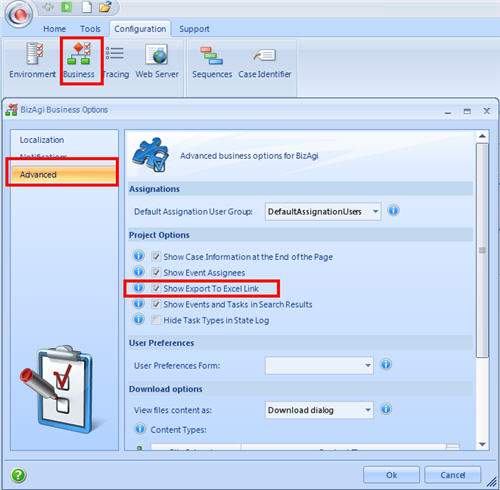Image resolution: width=500 pixels, height=490 pixels.
Task: Click the open folder icon in quick access toolbar
Action: pyautogui.click(x=105, y=7)
